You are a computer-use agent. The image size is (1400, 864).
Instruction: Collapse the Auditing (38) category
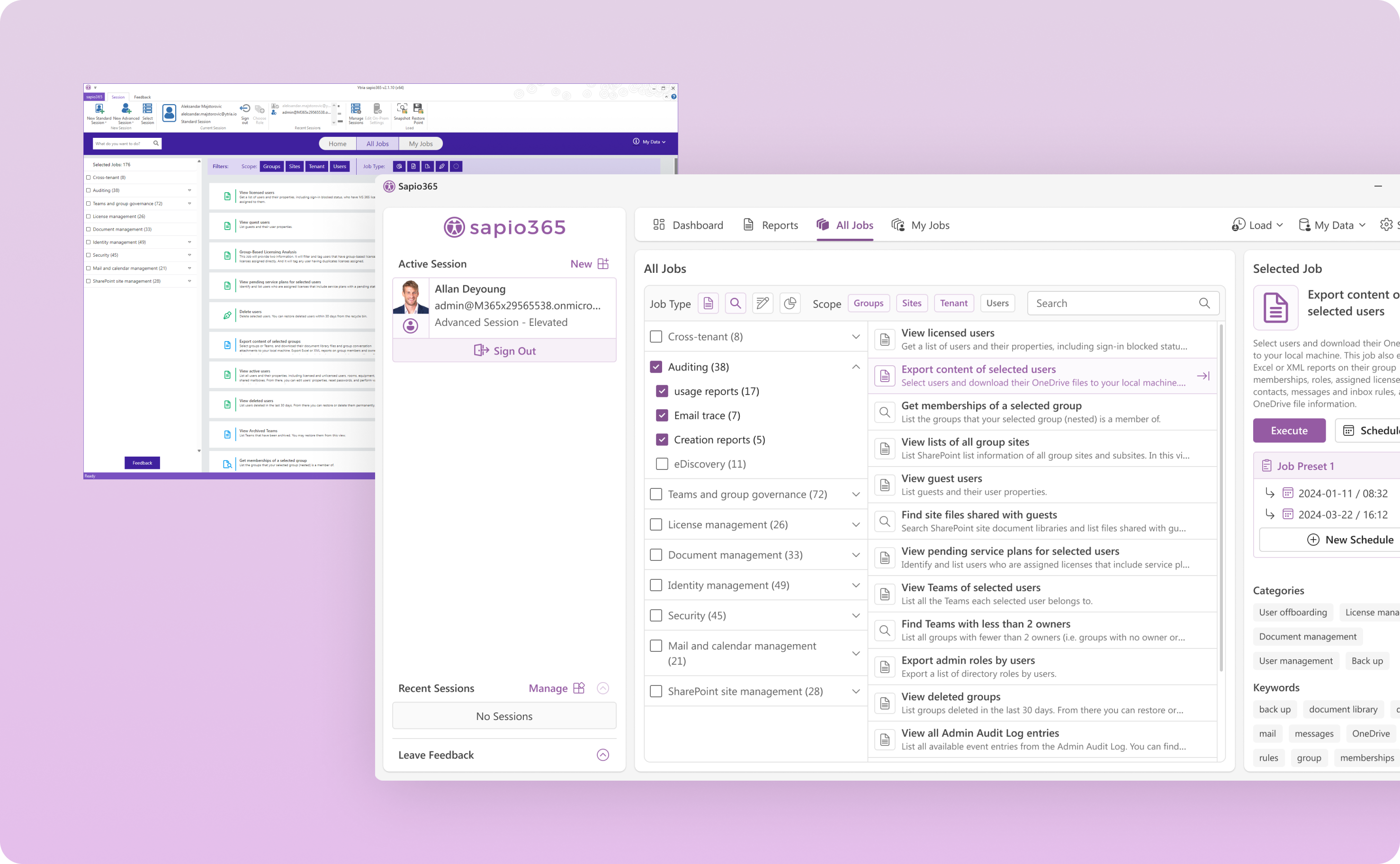point(856,367)
